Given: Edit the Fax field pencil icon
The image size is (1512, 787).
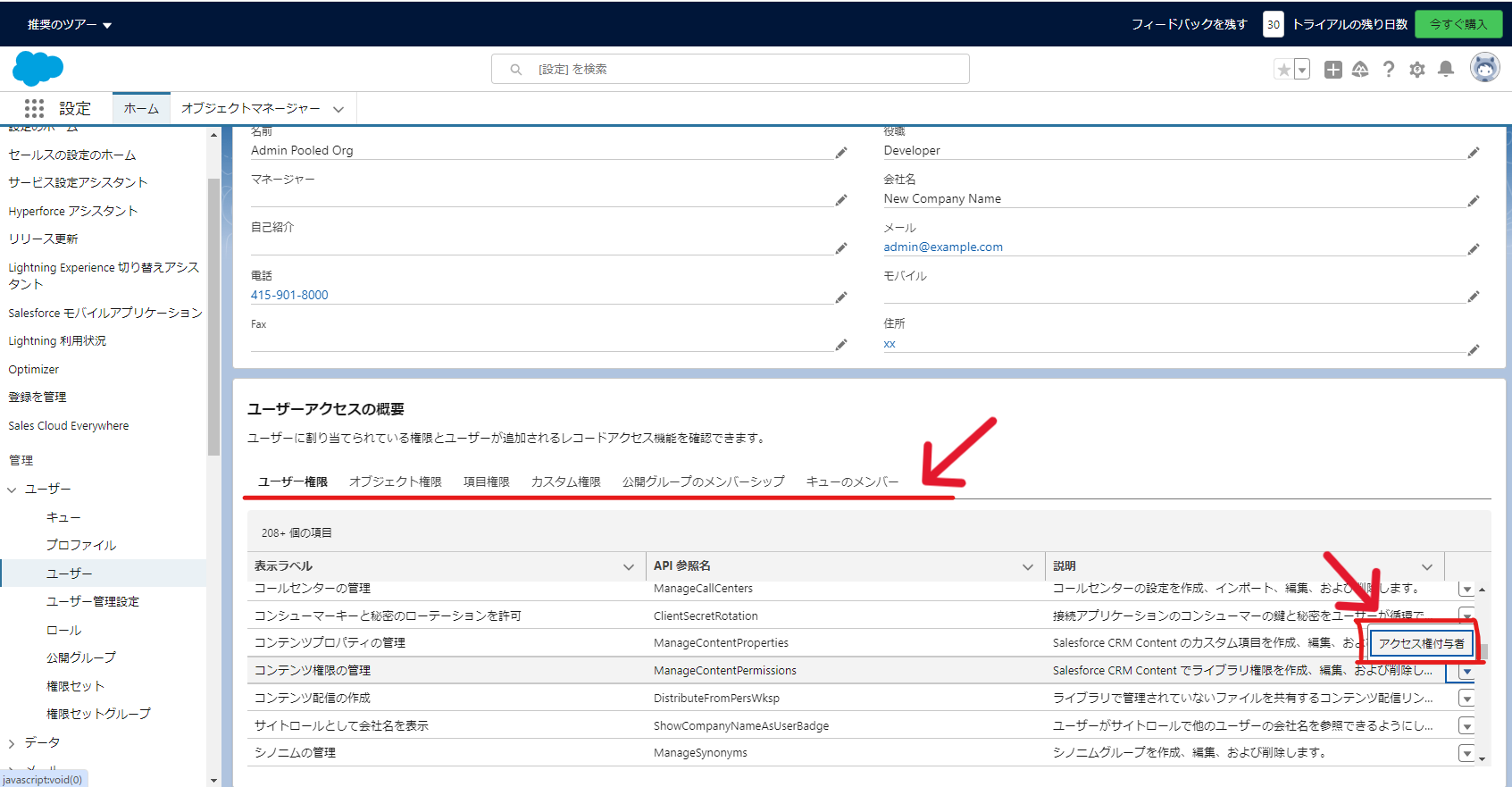Looking at the screenshot, I should [841, 344].
